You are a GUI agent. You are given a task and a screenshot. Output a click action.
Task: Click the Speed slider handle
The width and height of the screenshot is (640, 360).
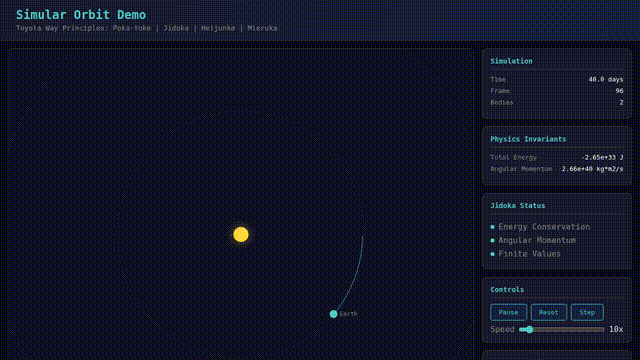click(x=529, y=329)
